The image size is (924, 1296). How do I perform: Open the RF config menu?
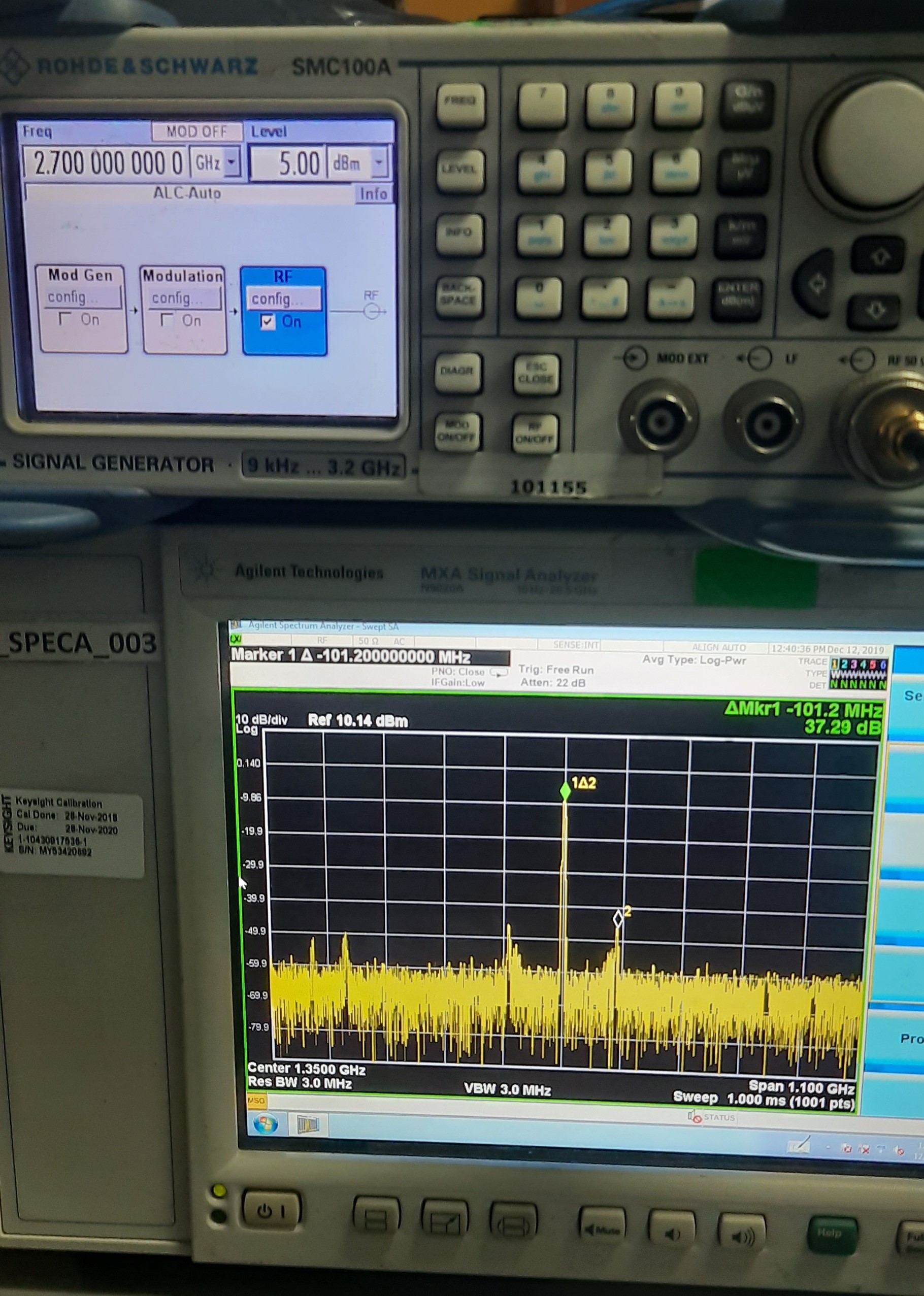[x=283, y=298]
